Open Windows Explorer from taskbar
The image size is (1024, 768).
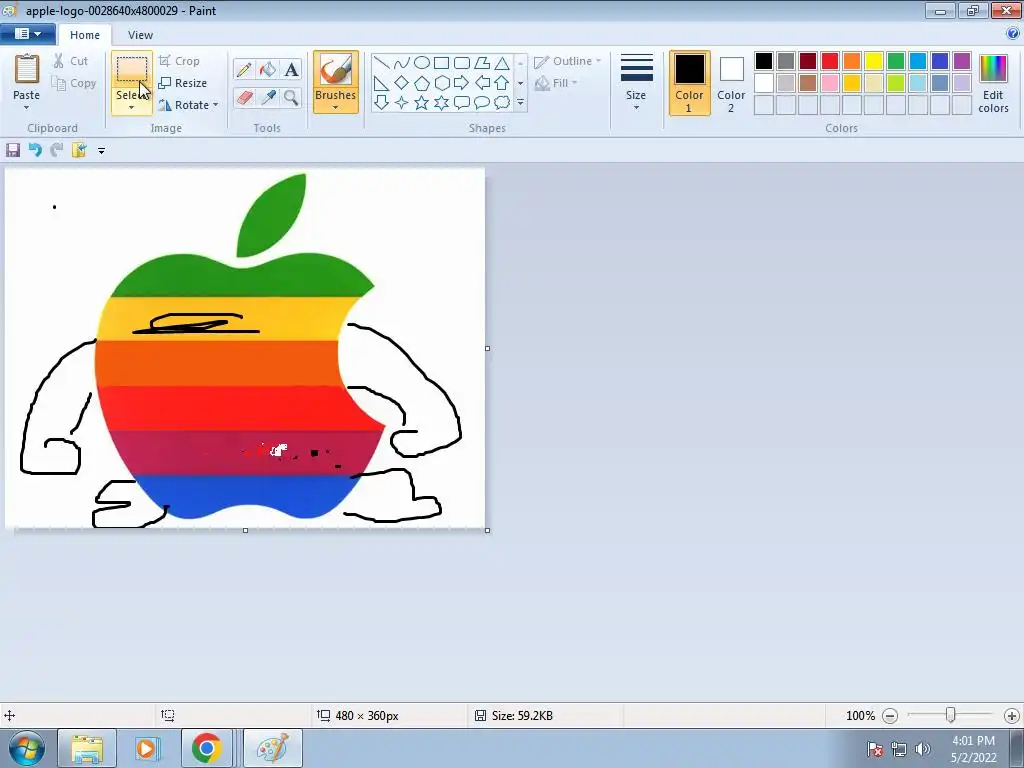87,748
